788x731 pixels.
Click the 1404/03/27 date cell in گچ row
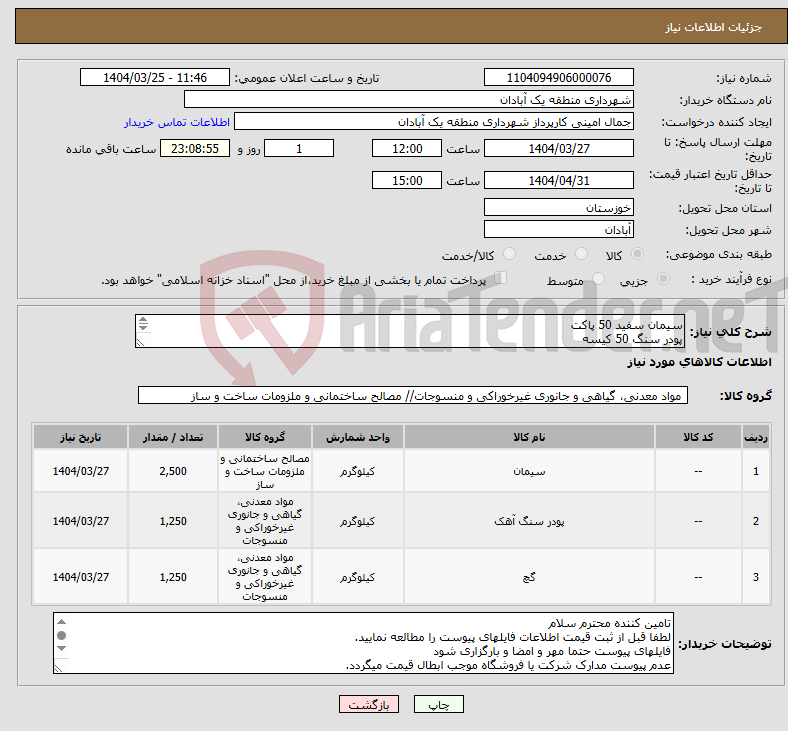pyautogui.click(x=80, y=577)
